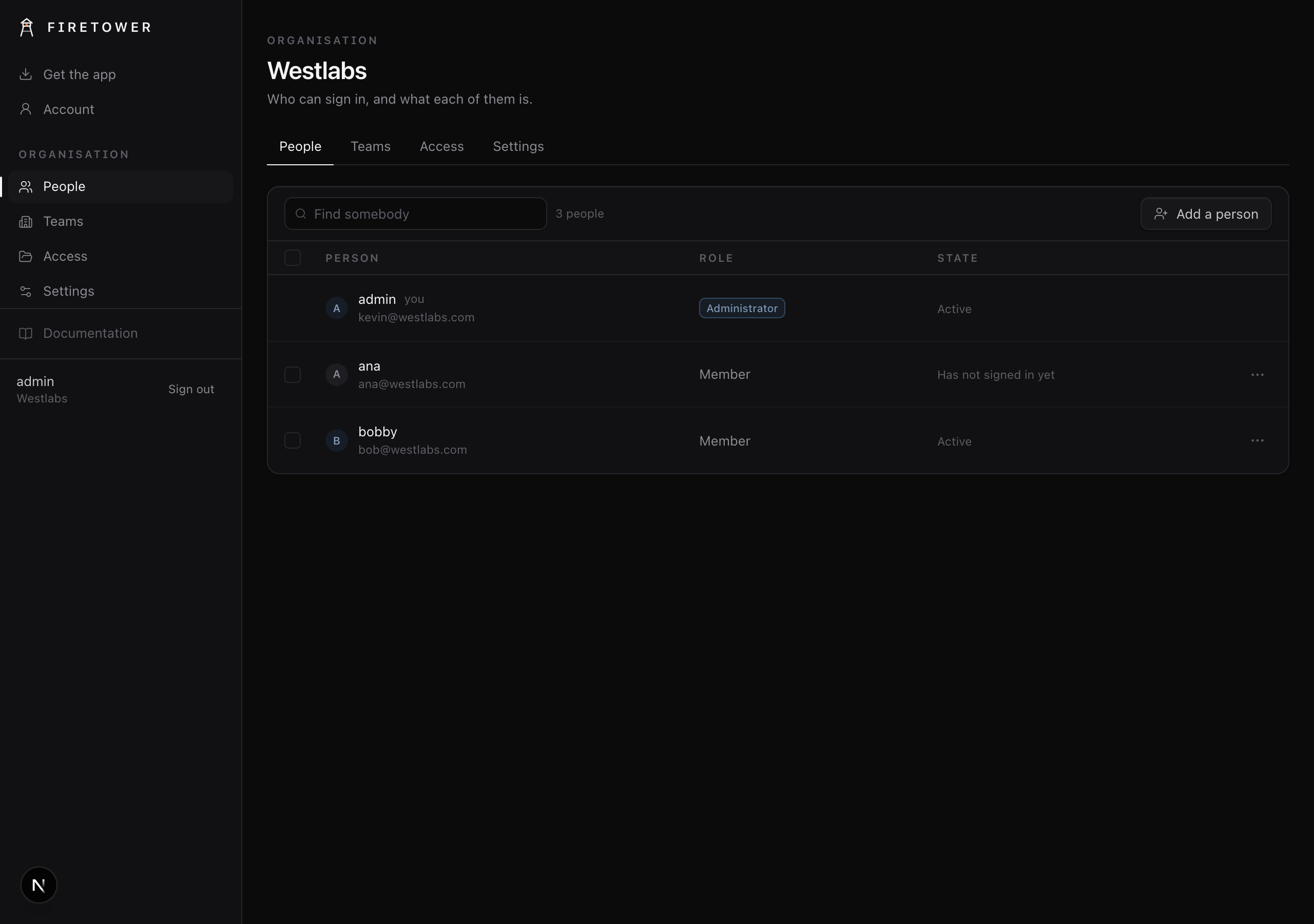Click the Documentation book icon
Viewport: 1314px width, 924px height.
click(x=25, y=333)
